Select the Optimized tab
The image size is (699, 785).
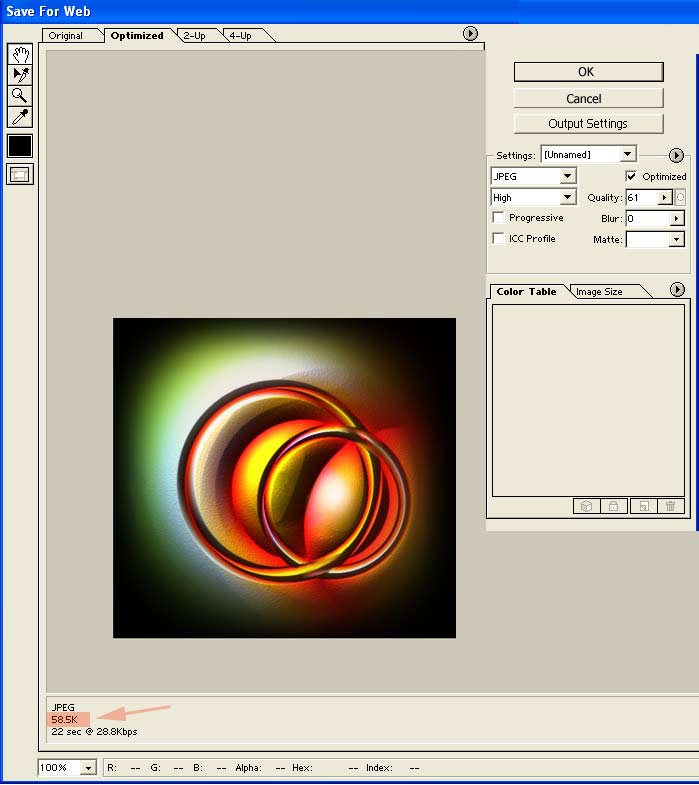click(137, 36)
